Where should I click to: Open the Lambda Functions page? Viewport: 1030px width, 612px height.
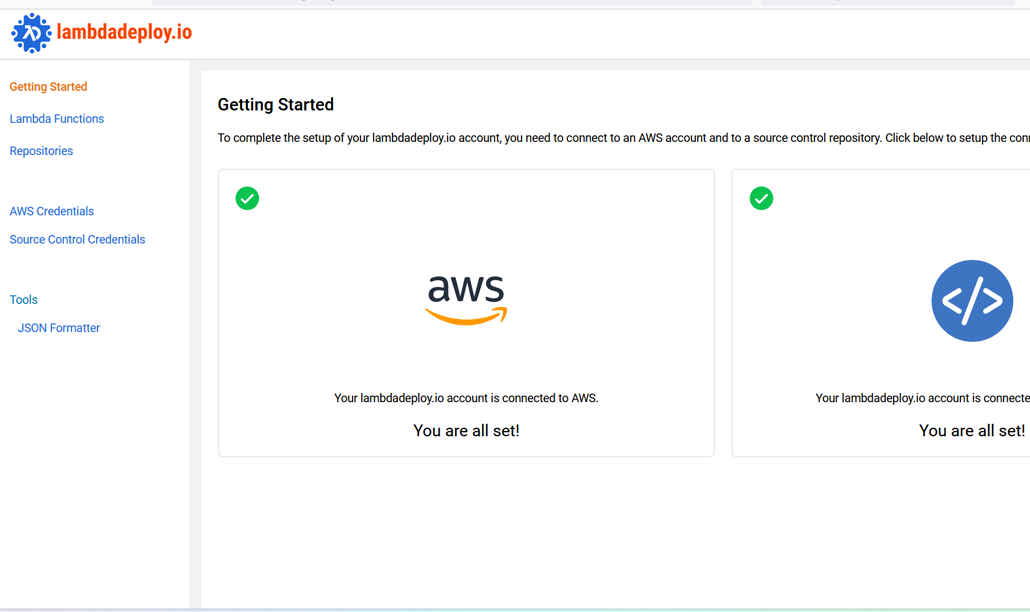point(57,119)
